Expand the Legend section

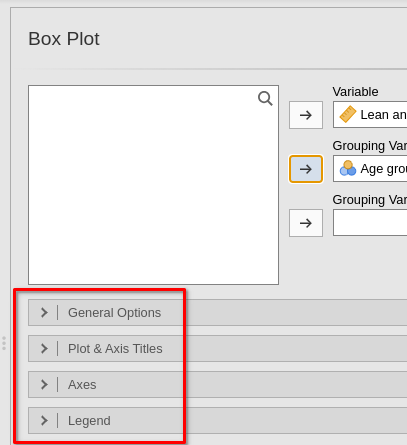(218, 420)
